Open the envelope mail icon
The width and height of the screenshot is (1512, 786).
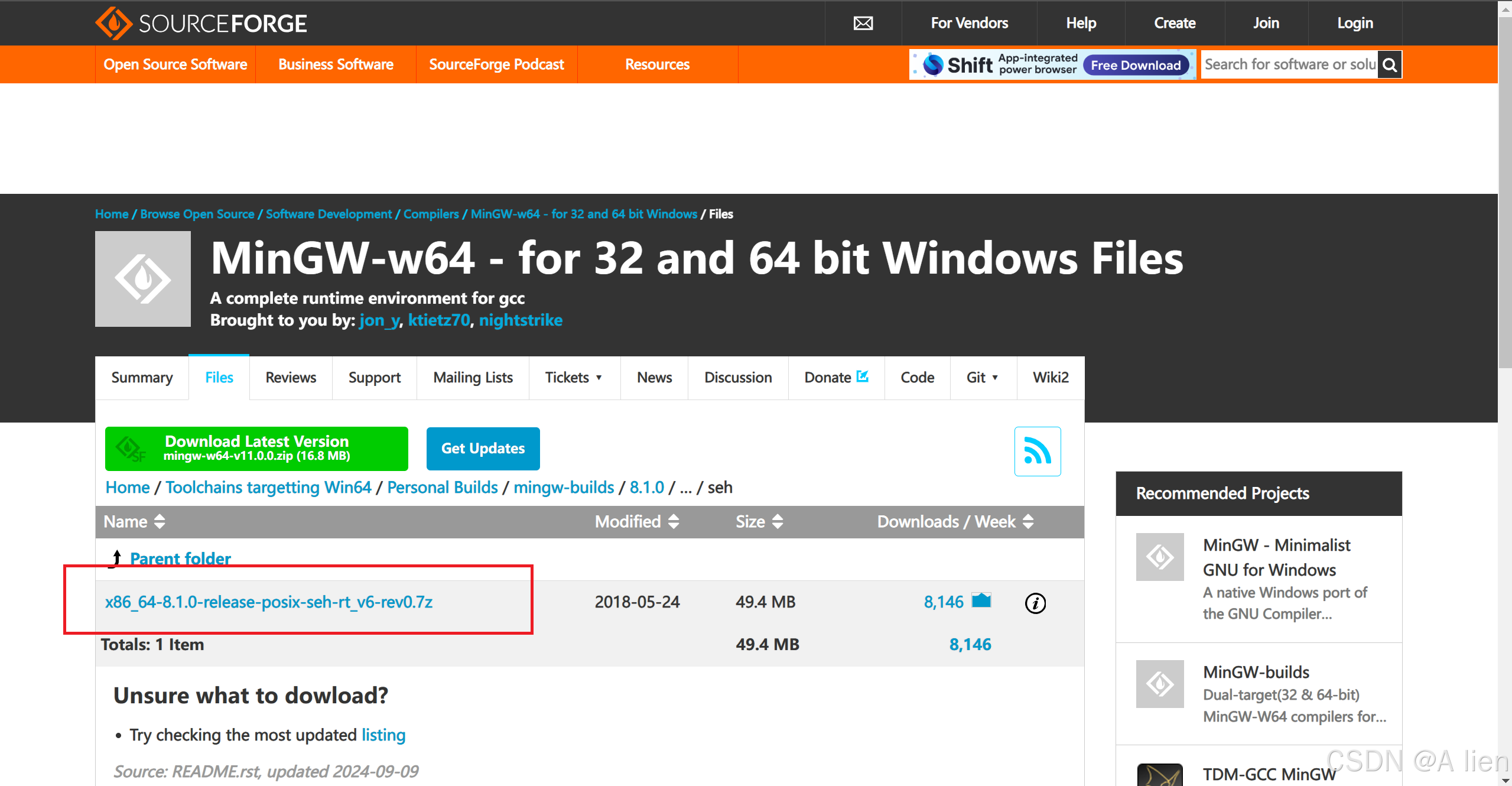click(x=863, y=24)
